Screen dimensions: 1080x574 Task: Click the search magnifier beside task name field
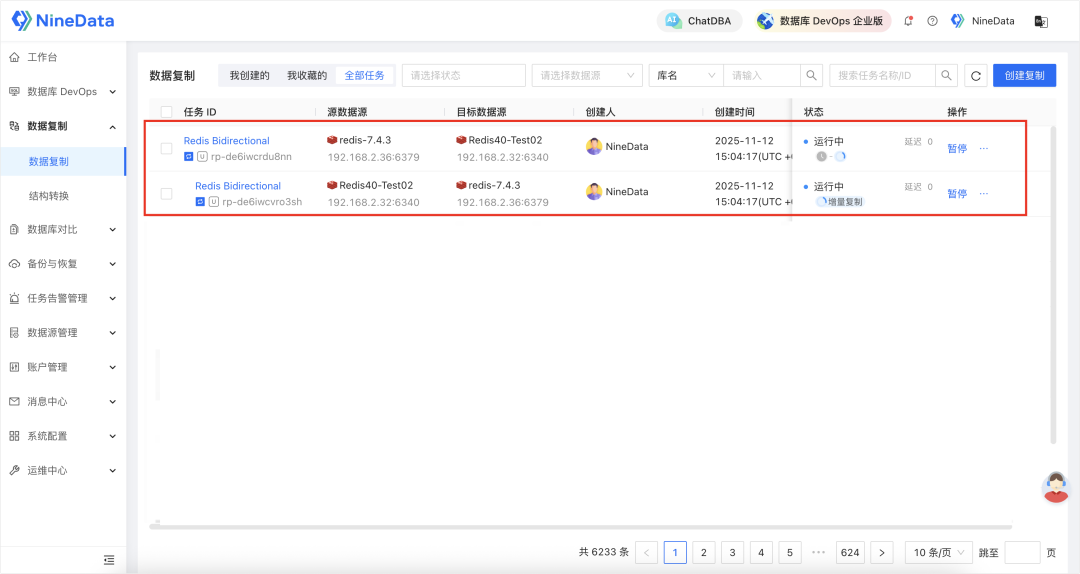point(947,76)
